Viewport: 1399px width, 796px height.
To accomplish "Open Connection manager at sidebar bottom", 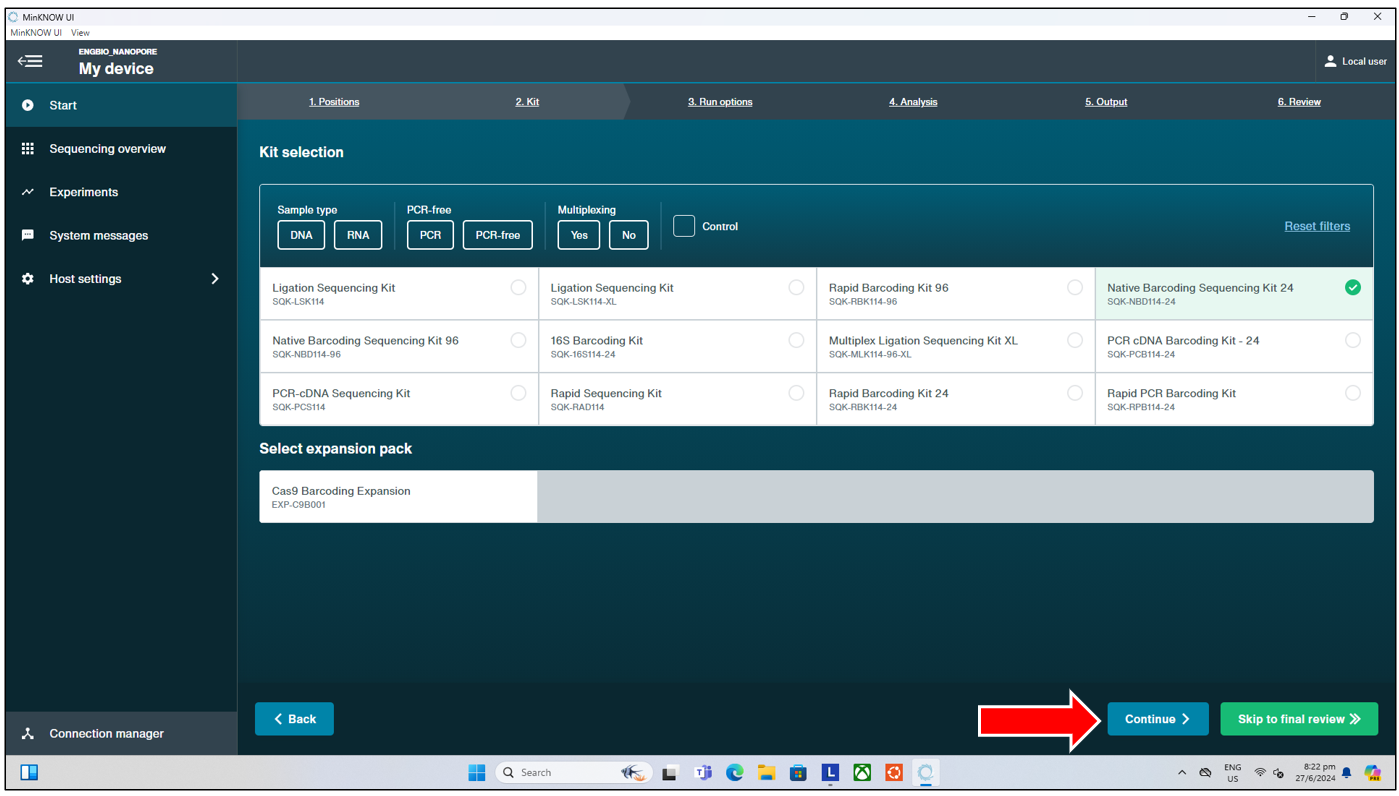I will [x=121, y=733].
